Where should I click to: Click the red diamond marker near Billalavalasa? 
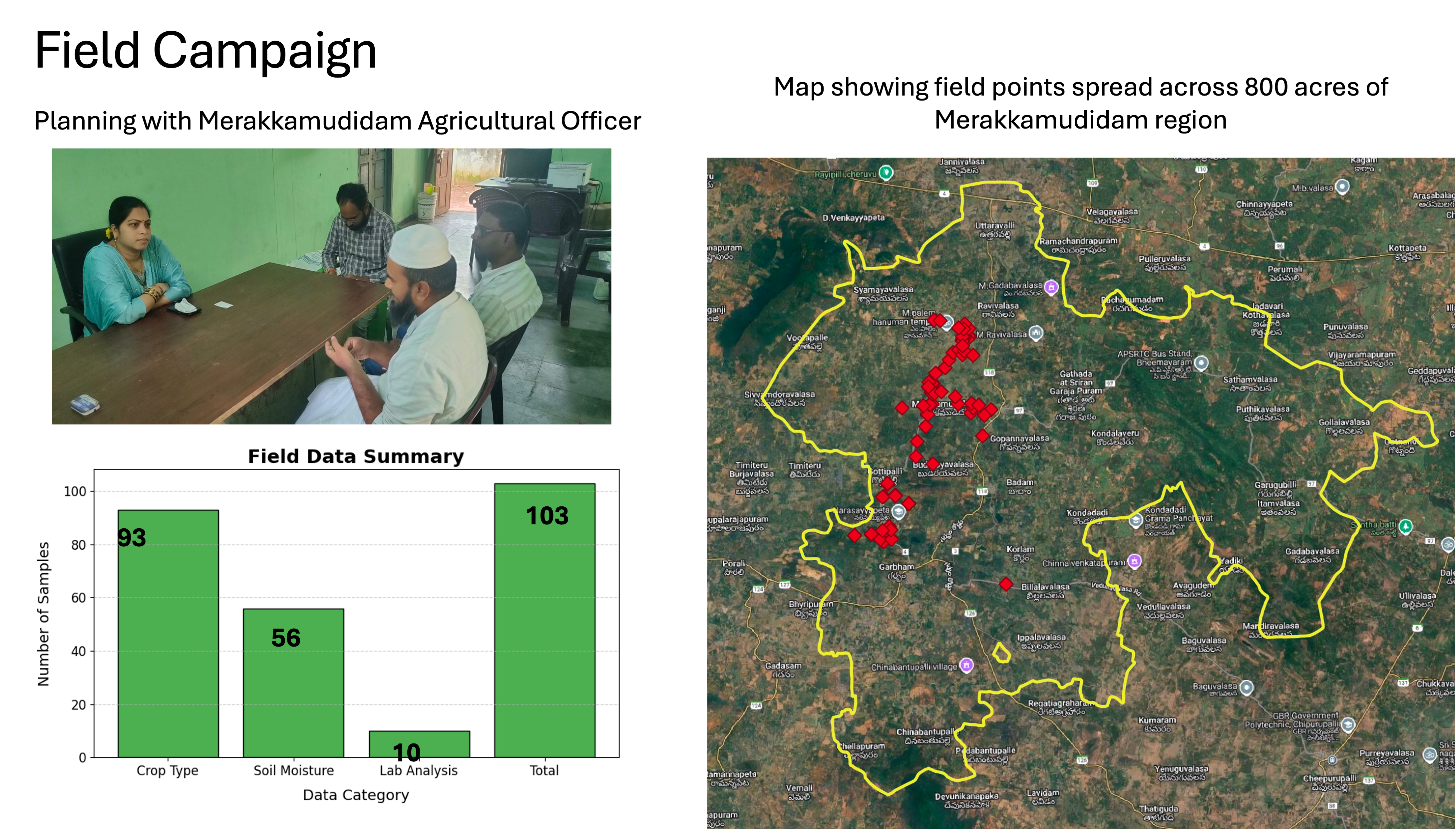click(1006, 584)
